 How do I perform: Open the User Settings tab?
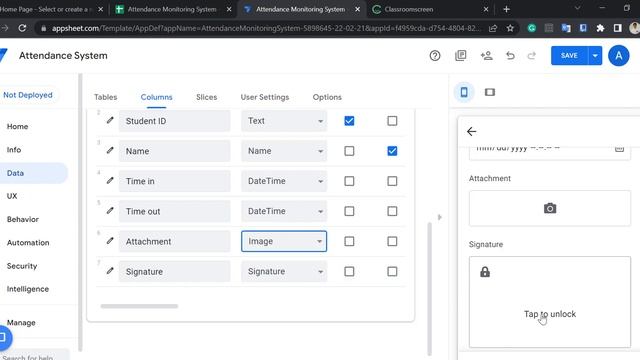[x=264, y=97]
